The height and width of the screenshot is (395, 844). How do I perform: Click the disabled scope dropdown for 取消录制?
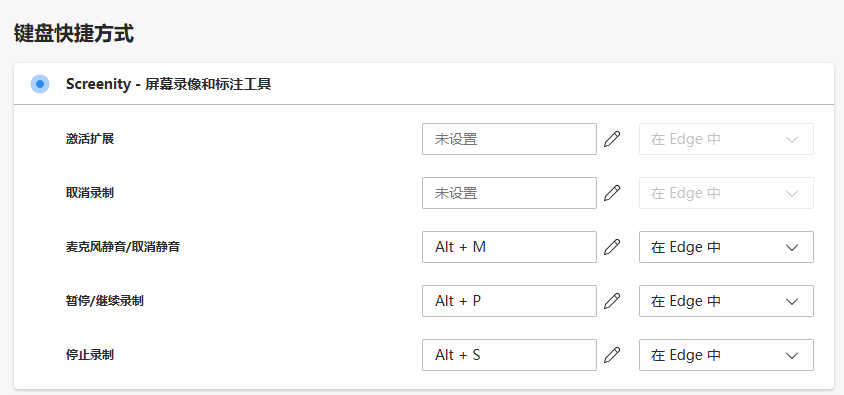pos(726,193)
